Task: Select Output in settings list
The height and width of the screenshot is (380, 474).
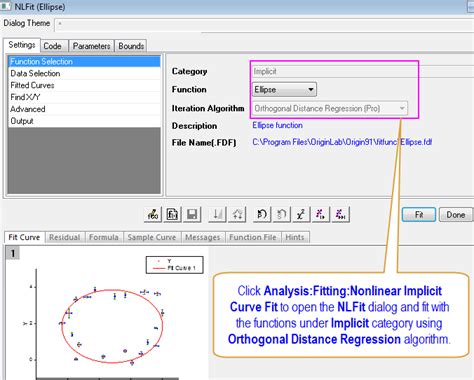Action: click(x=84, y=121)
